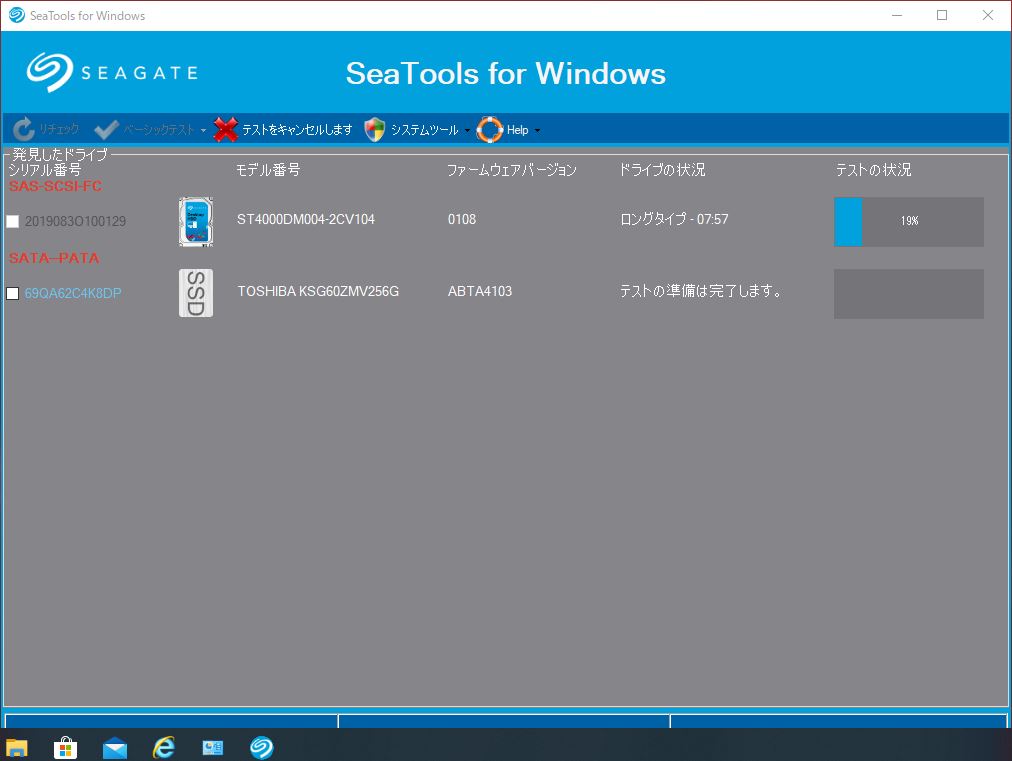Click the SeaTools title bar app icon
Image resolution: width=1012 pixels, height=761 pixels.
17,15
